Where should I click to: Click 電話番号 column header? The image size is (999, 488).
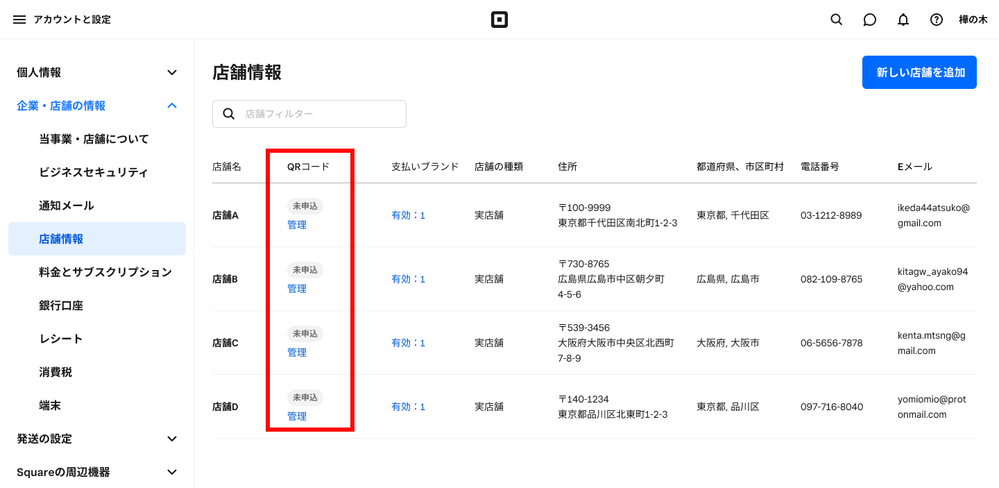coord(819,167)
